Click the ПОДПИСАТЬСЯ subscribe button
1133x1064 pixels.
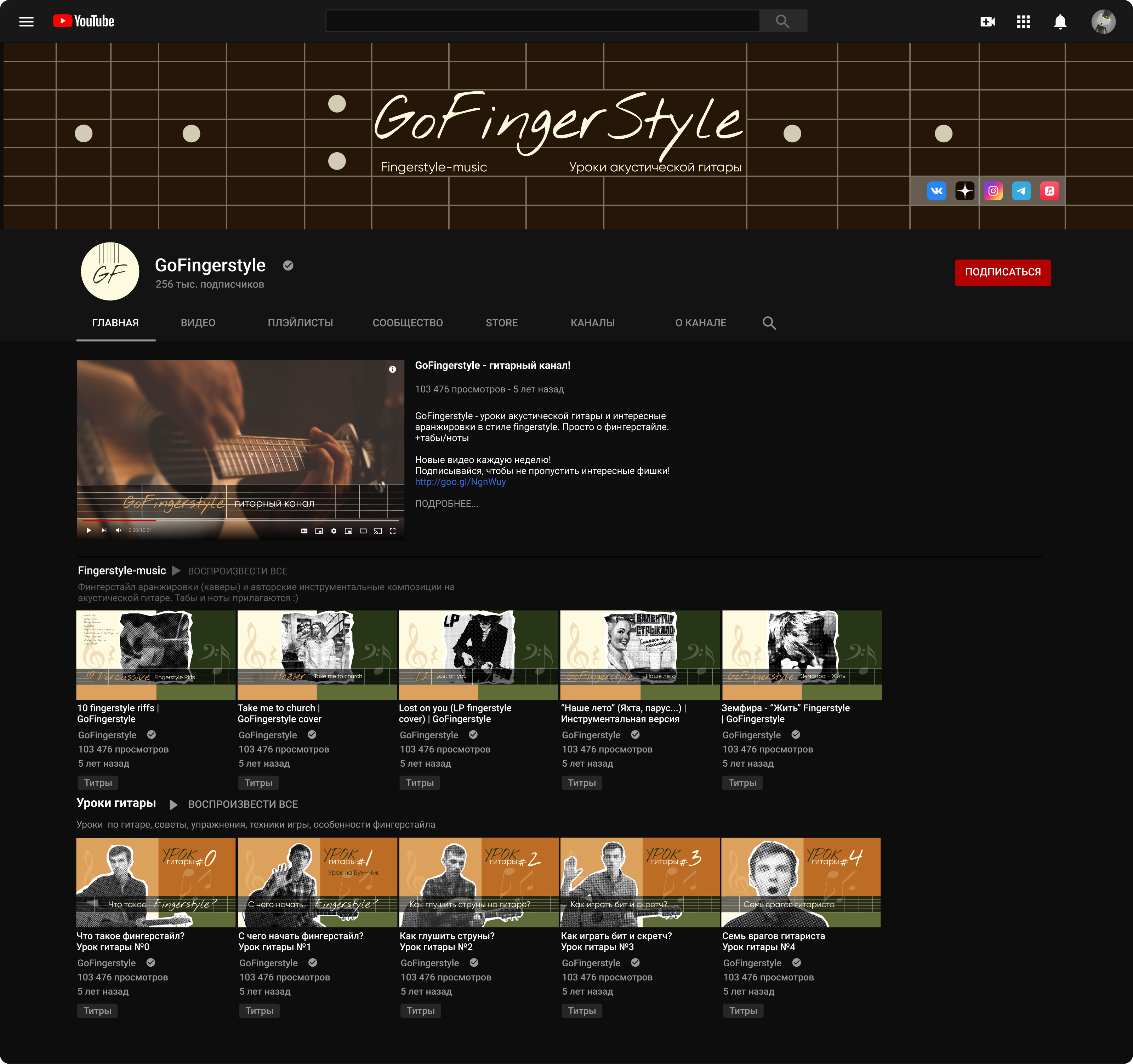pos(1002,273)
